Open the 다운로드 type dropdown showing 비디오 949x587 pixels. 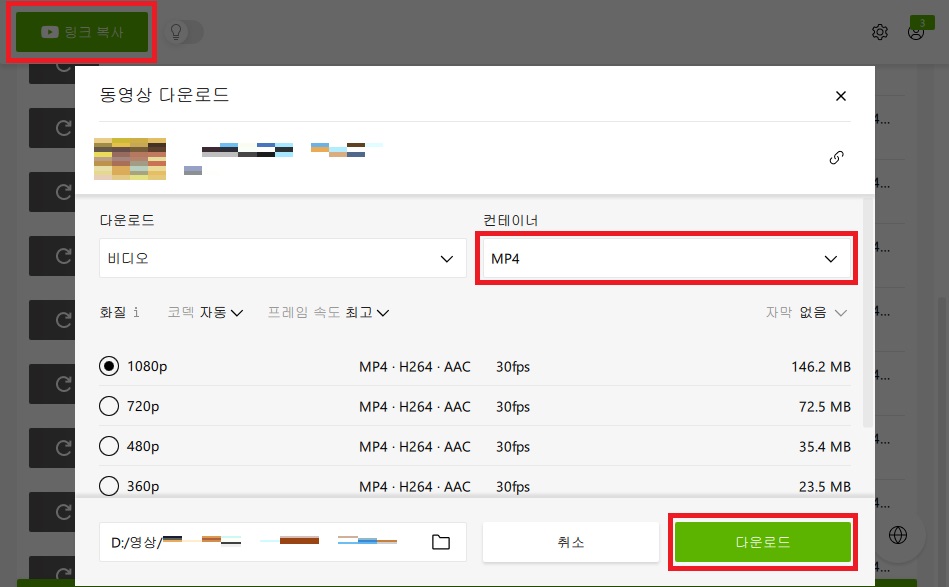point(283,258)
